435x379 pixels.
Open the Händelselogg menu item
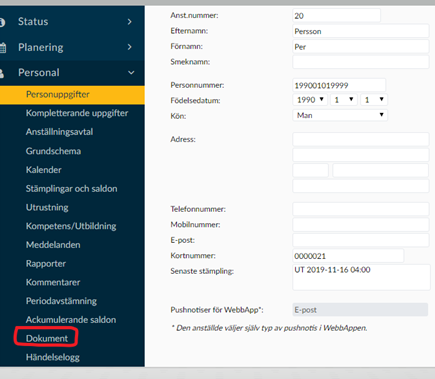pos(53,357)
